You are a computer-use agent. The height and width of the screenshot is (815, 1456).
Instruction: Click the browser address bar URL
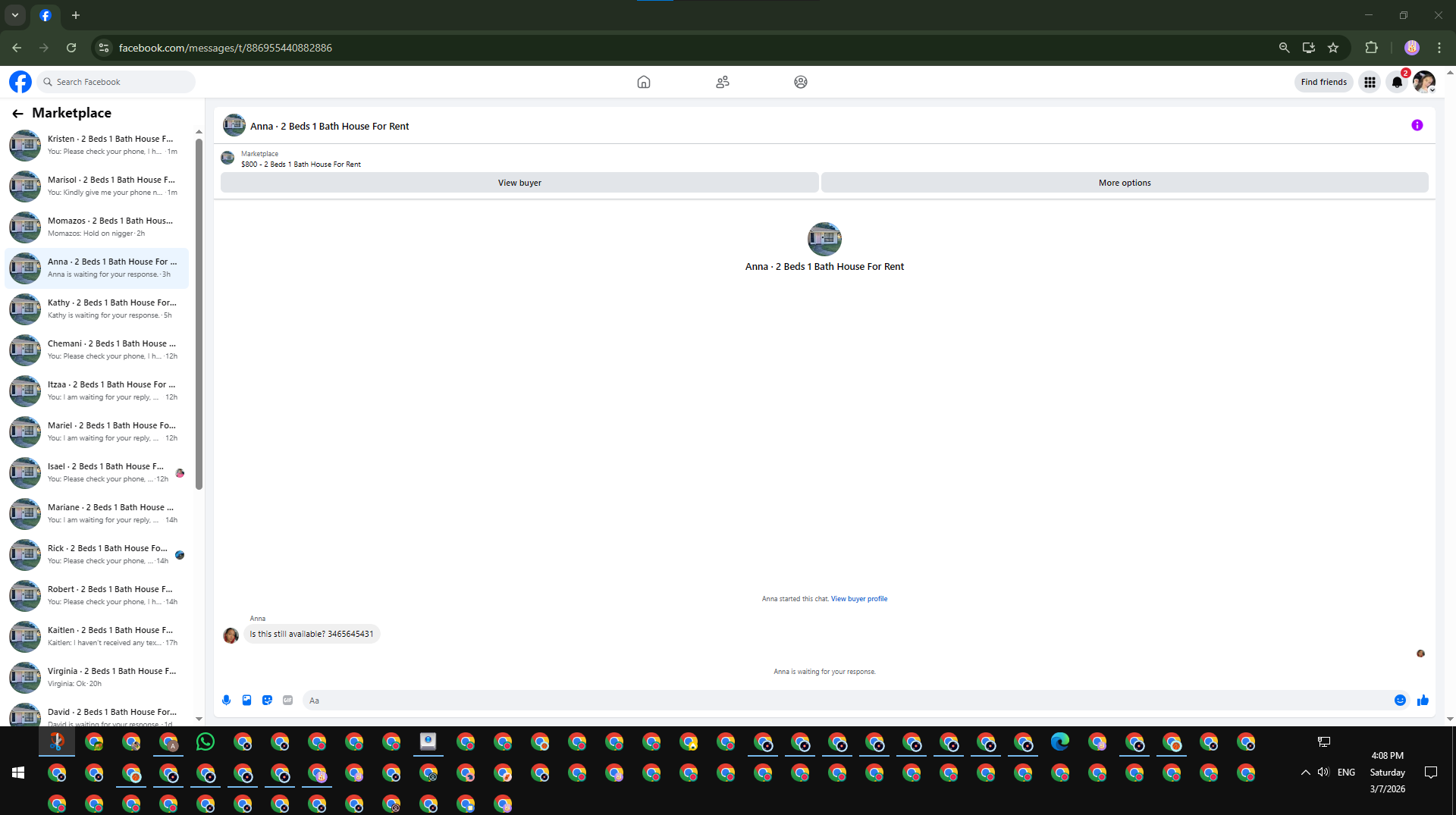point(225,48)
